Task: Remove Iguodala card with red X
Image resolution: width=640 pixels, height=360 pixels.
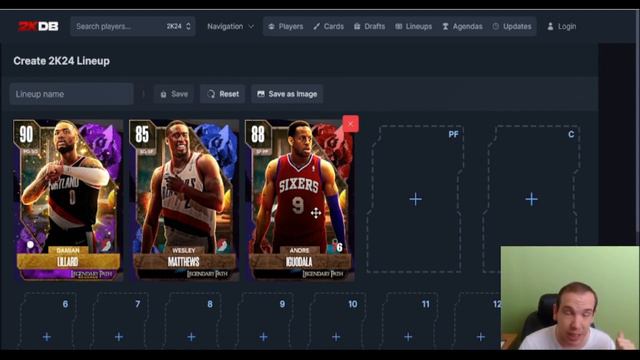Action: 351,124
